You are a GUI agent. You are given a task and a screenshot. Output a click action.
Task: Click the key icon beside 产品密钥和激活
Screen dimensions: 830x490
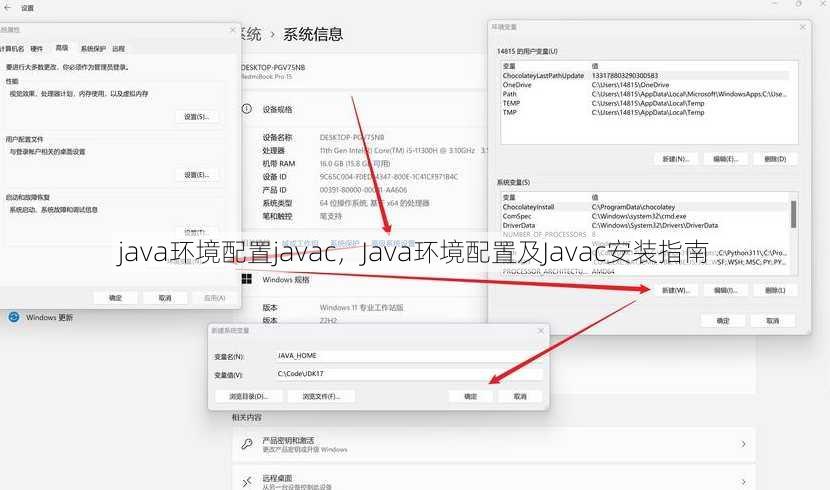pyautogui.click(x=247, y=444)
